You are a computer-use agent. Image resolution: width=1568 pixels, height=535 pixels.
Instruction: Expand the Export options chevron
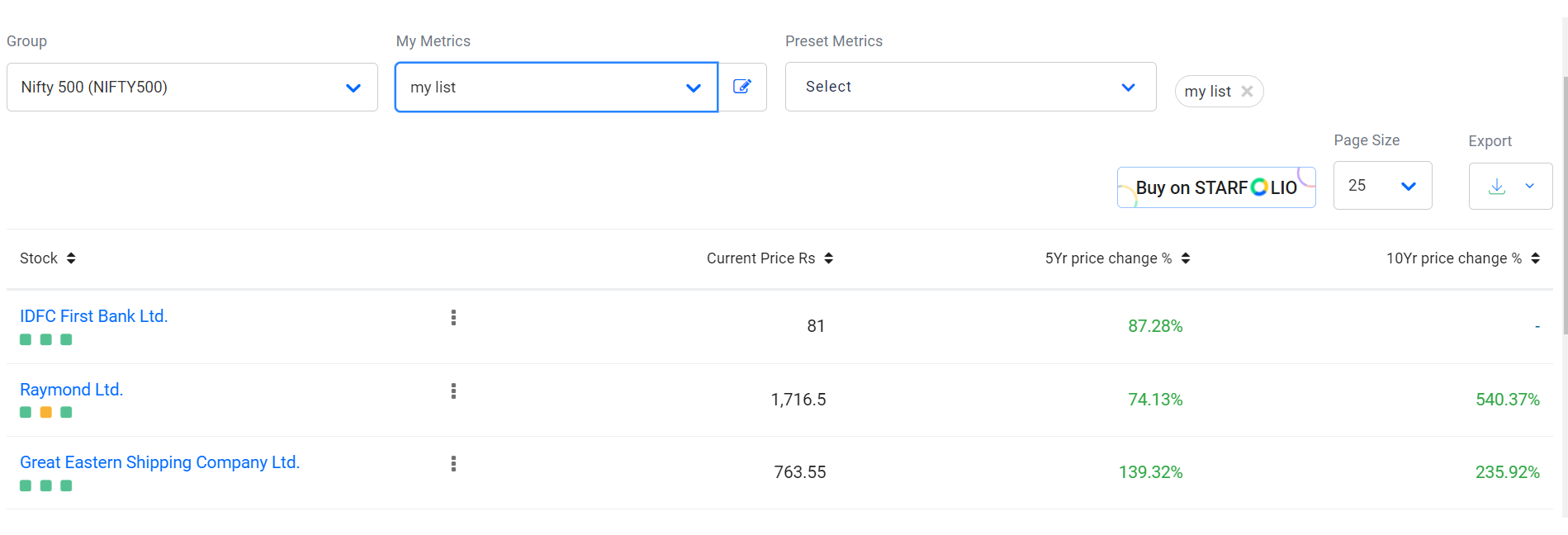[x=1529, y=187]
